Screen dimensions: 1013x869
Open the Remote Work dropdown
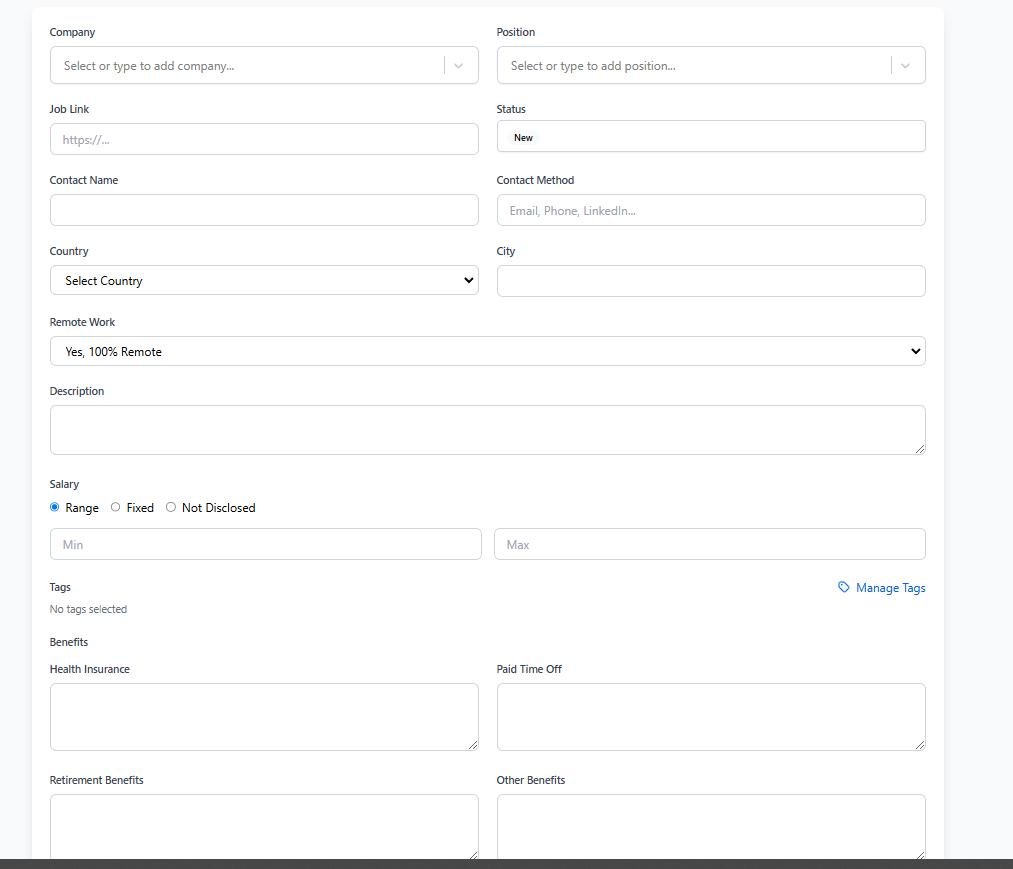487,352
